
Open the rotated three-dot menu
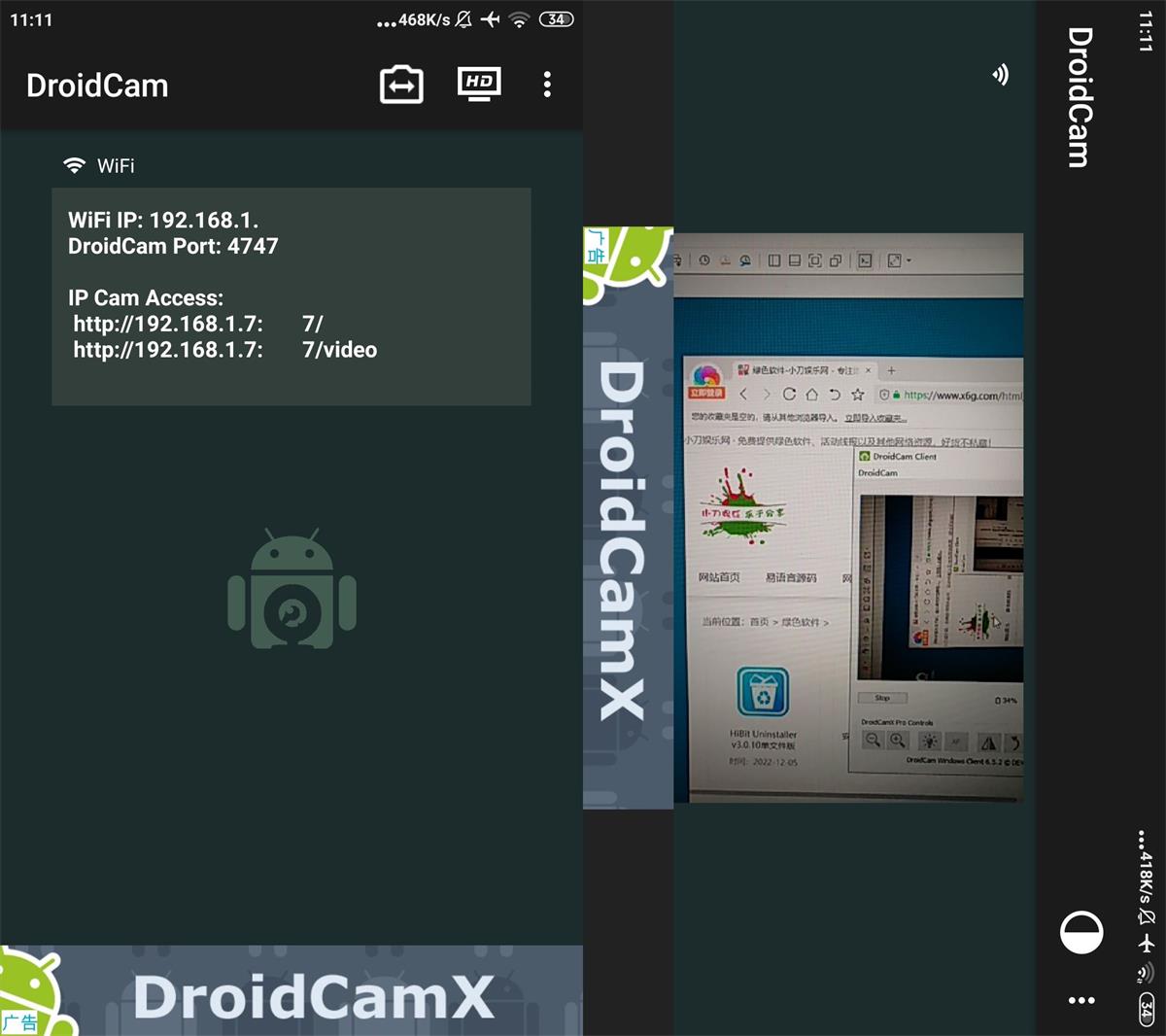click(x=1080, y=1000)
